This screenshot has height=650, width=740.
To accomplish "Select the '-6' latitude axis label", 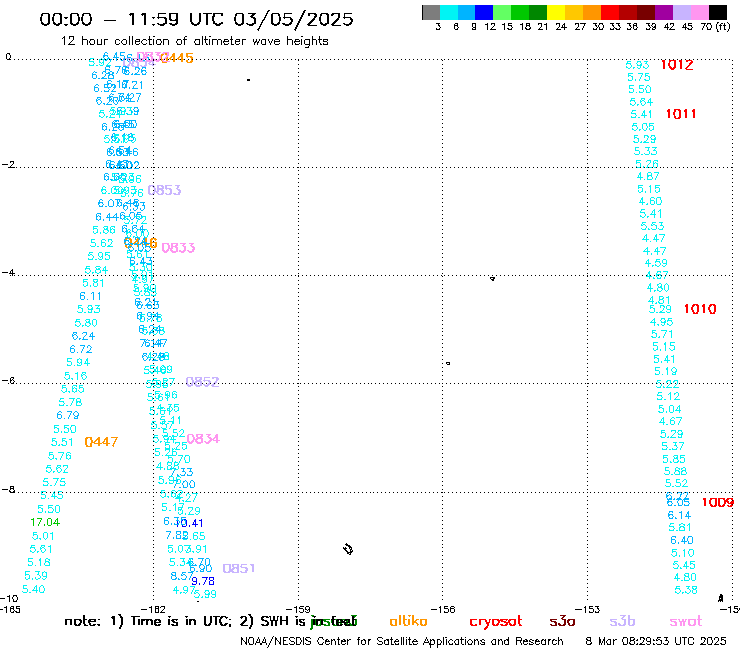I will point(8,380).
